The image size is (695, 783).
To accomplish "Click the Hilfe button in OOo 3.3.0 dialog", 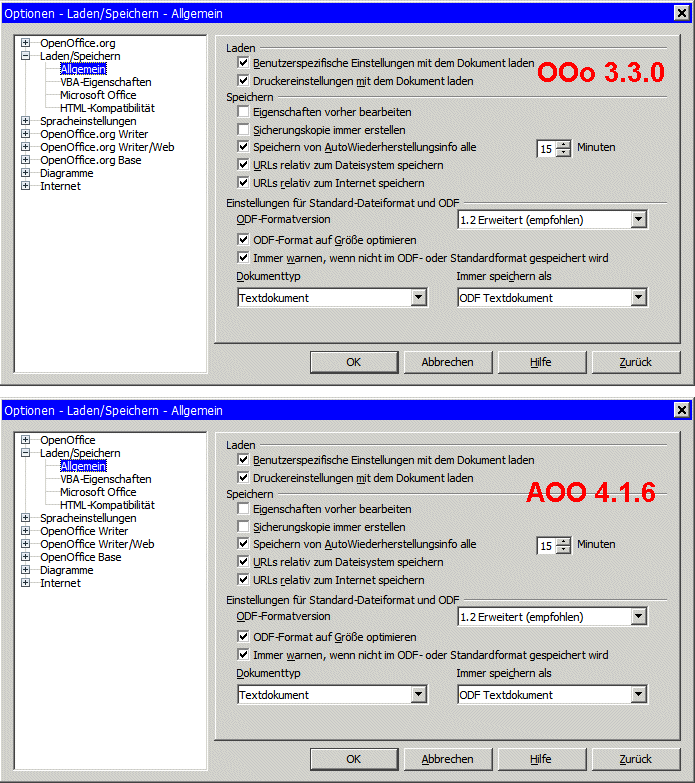I will point(541,362).
